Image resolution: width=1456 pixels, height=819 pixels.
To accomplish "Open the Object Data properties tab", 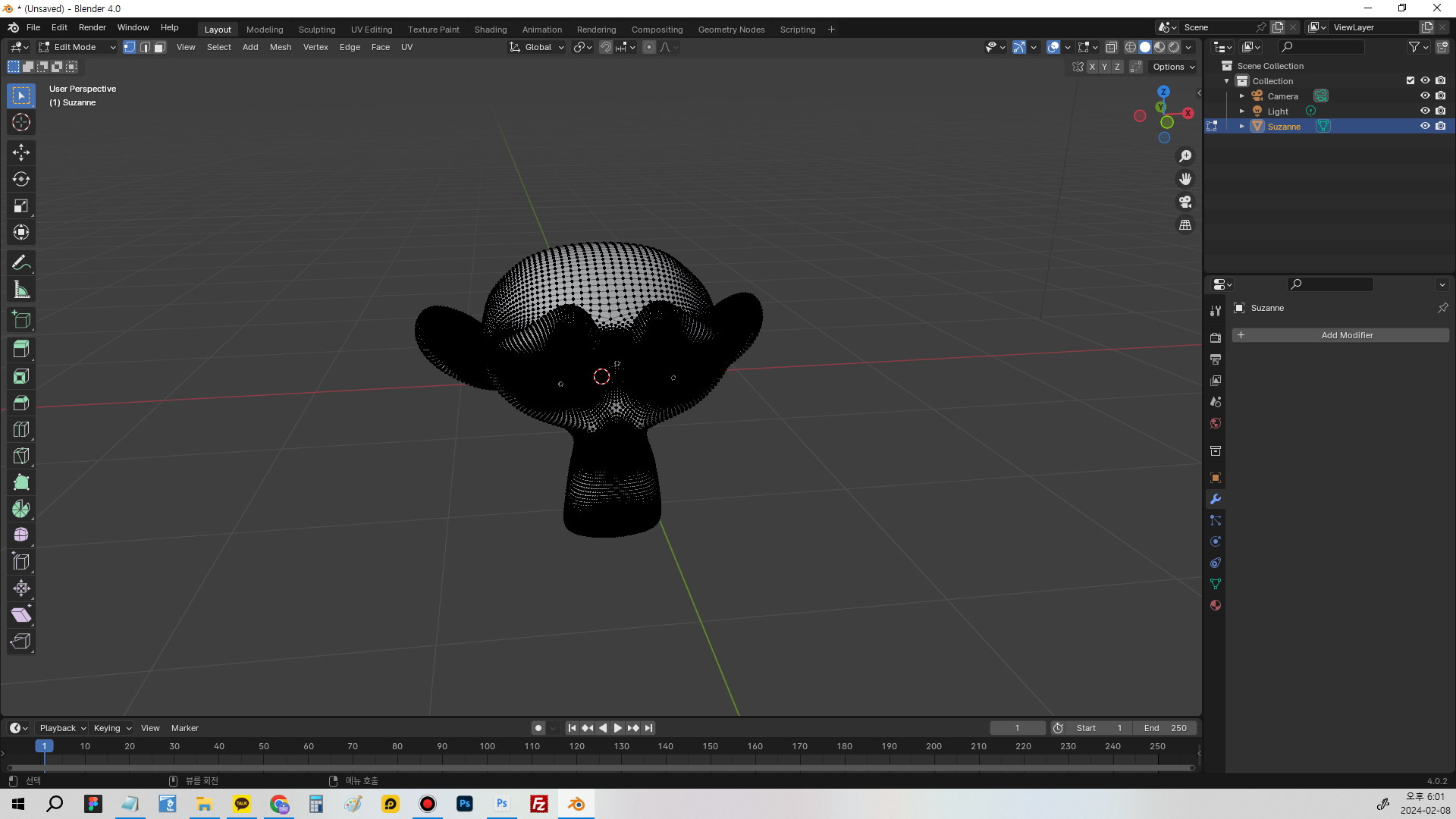I will click(1216, 584).
